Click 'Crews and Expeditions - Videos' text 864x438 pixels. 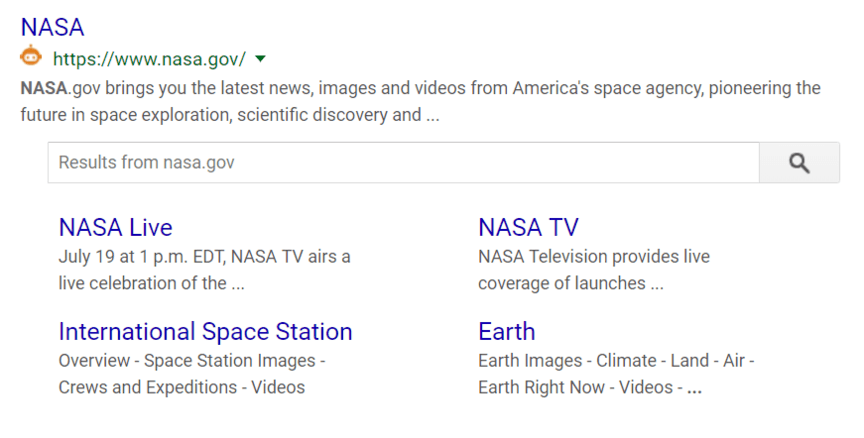pos(182,387)
